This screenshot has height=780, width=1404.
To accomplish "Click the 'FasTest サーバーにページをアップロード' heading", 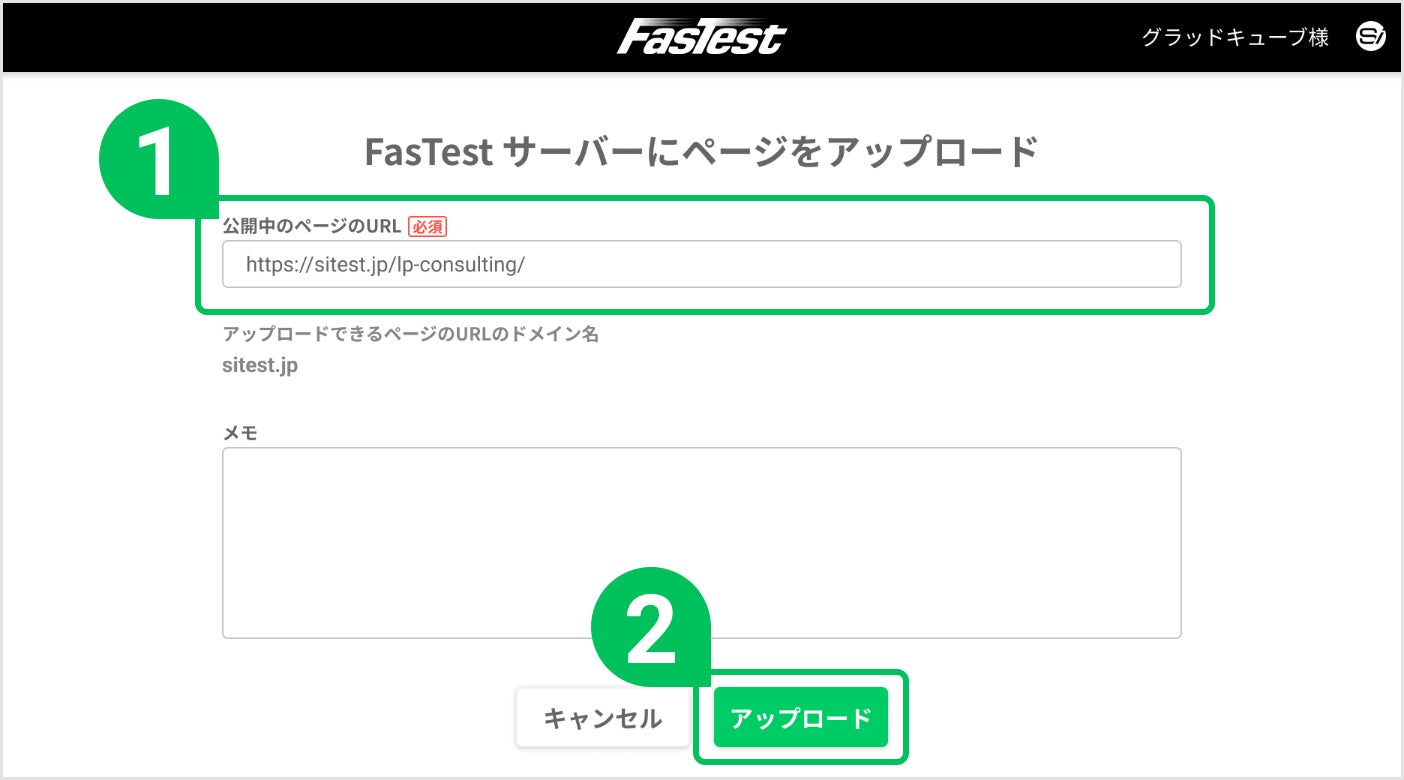I will click(x=701, y=153).
